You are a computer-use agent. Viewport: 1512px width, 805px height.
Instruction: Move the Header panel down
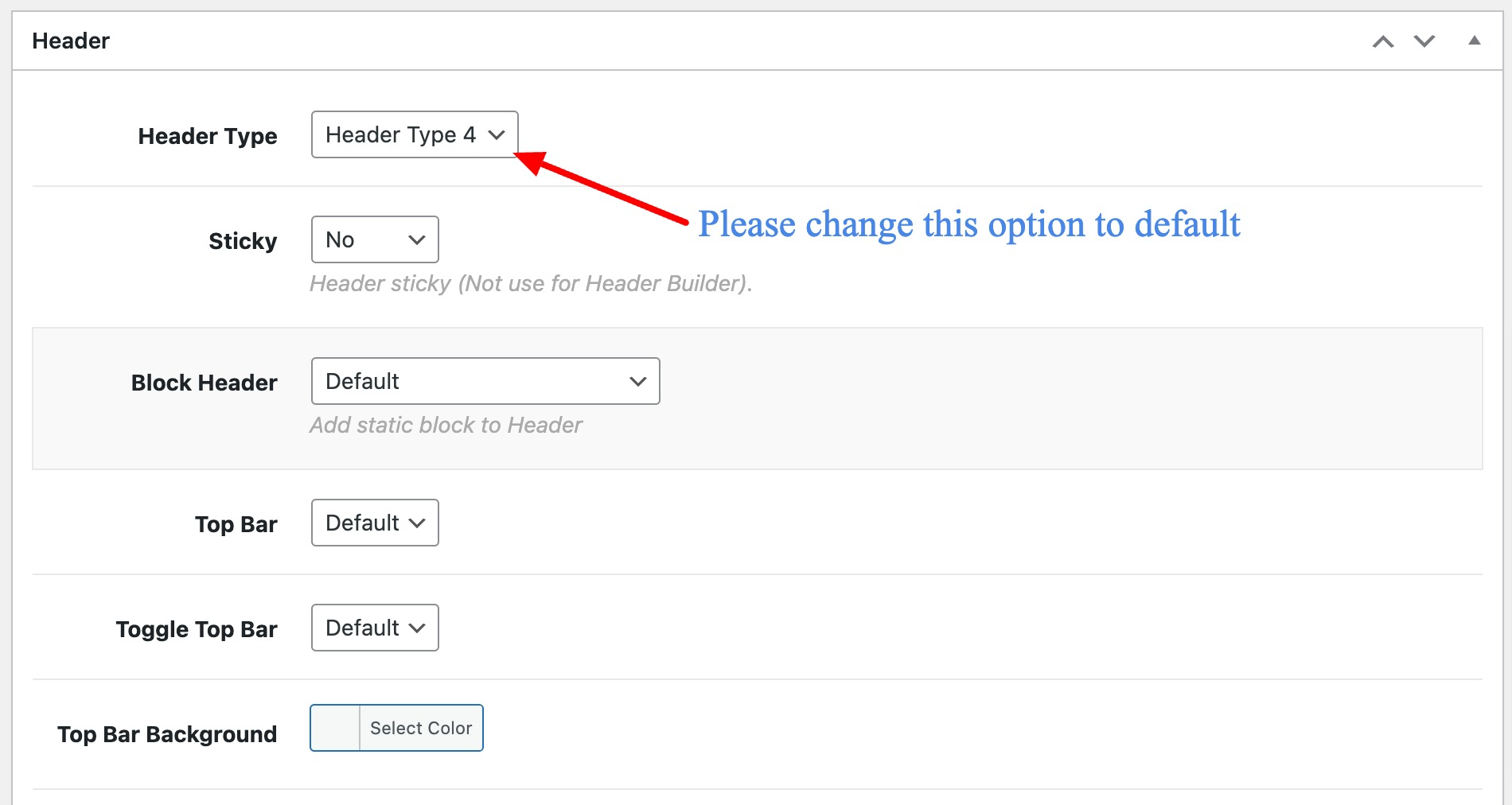click(1424, 41)
